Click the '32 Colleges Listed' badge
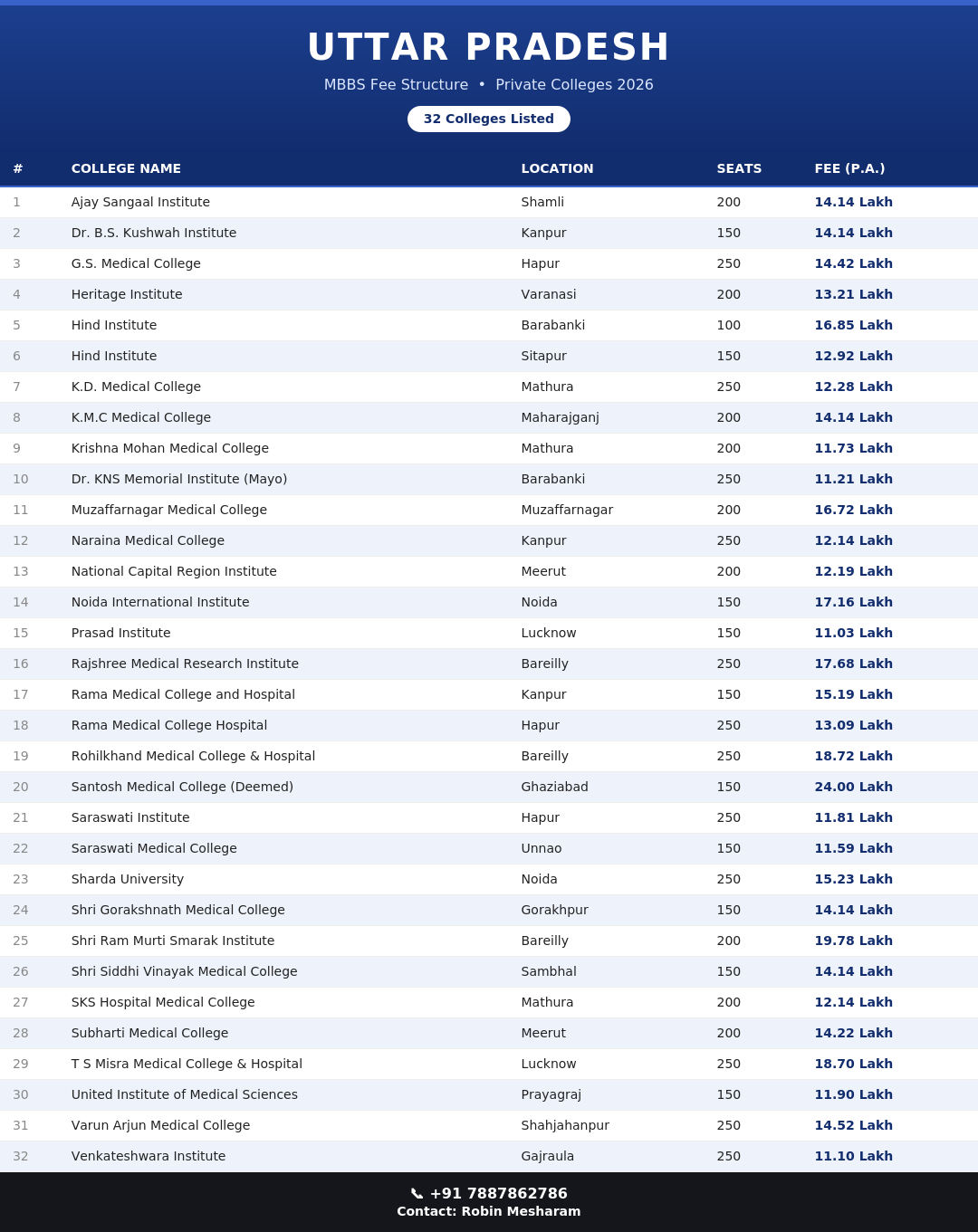Image resolution: width=978 pixels, height=1232 pixels. coord(489,119)
